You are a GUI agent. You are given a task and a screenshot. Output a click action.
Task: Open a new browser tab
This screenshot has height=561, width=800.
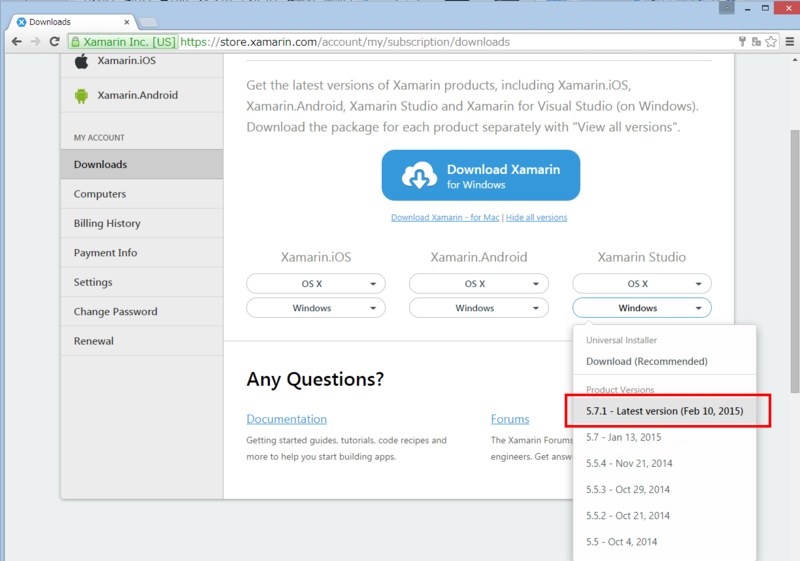pyautogui.click(x=148, y=22)
